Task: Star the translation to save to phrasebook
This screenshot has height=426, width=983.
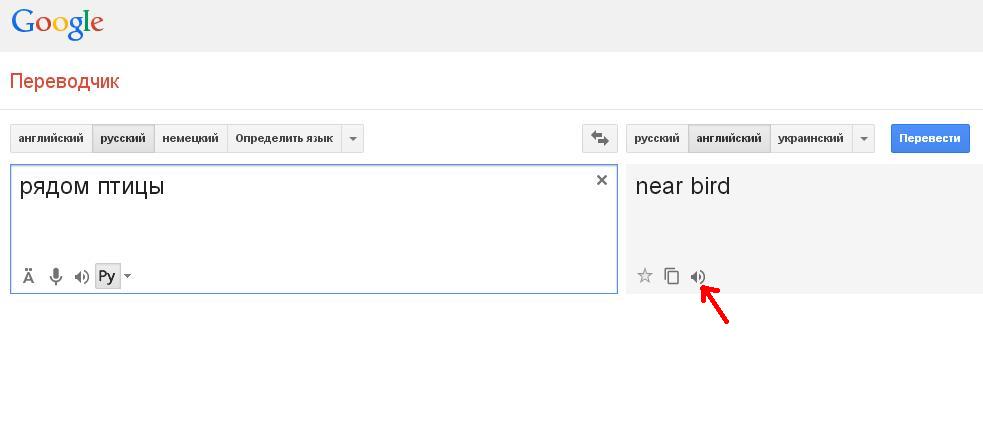Action: click(645, 276)
